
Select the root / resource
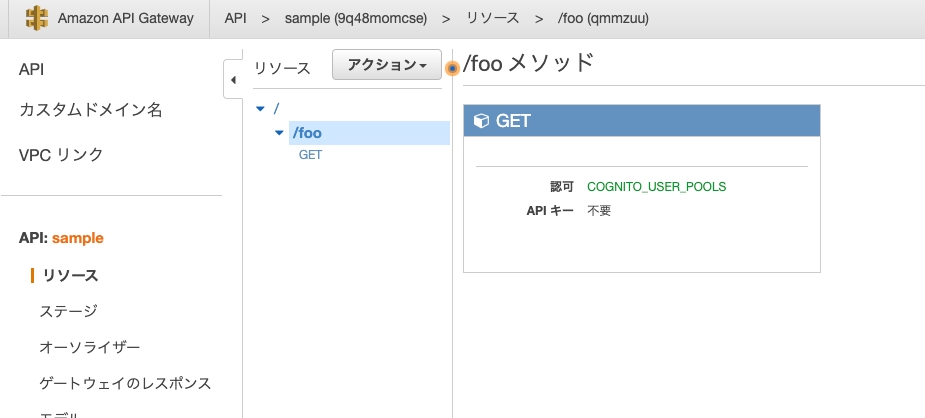point(276,108)
